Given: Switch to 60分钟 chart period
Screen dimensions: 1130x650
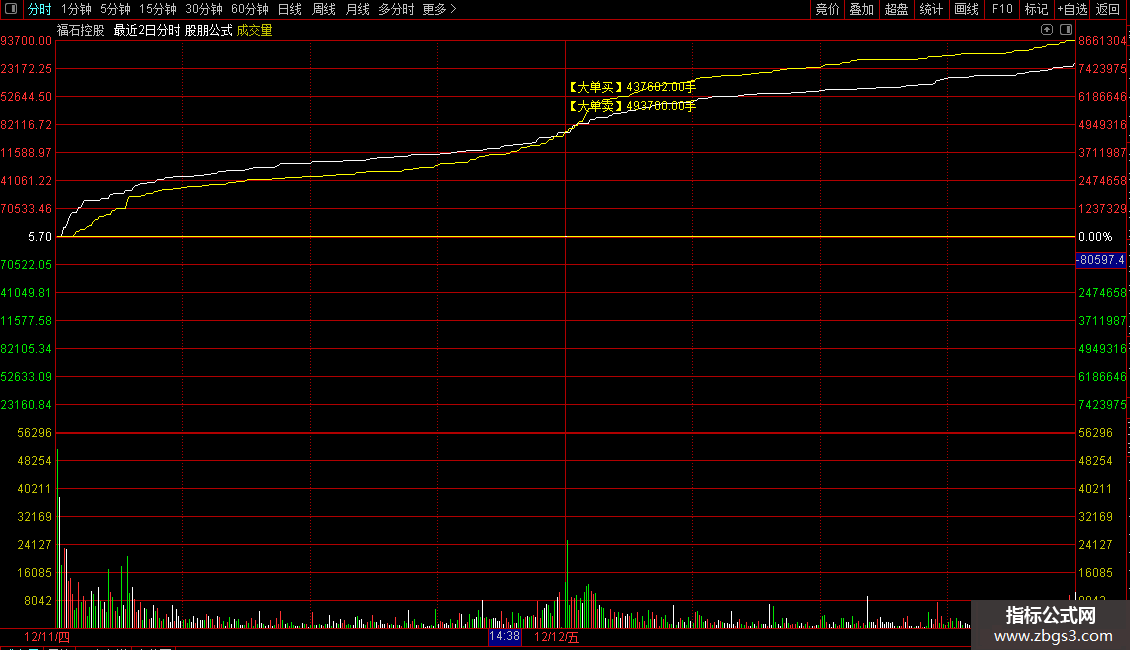Looking at the screenshot, I should click(250, 9).
